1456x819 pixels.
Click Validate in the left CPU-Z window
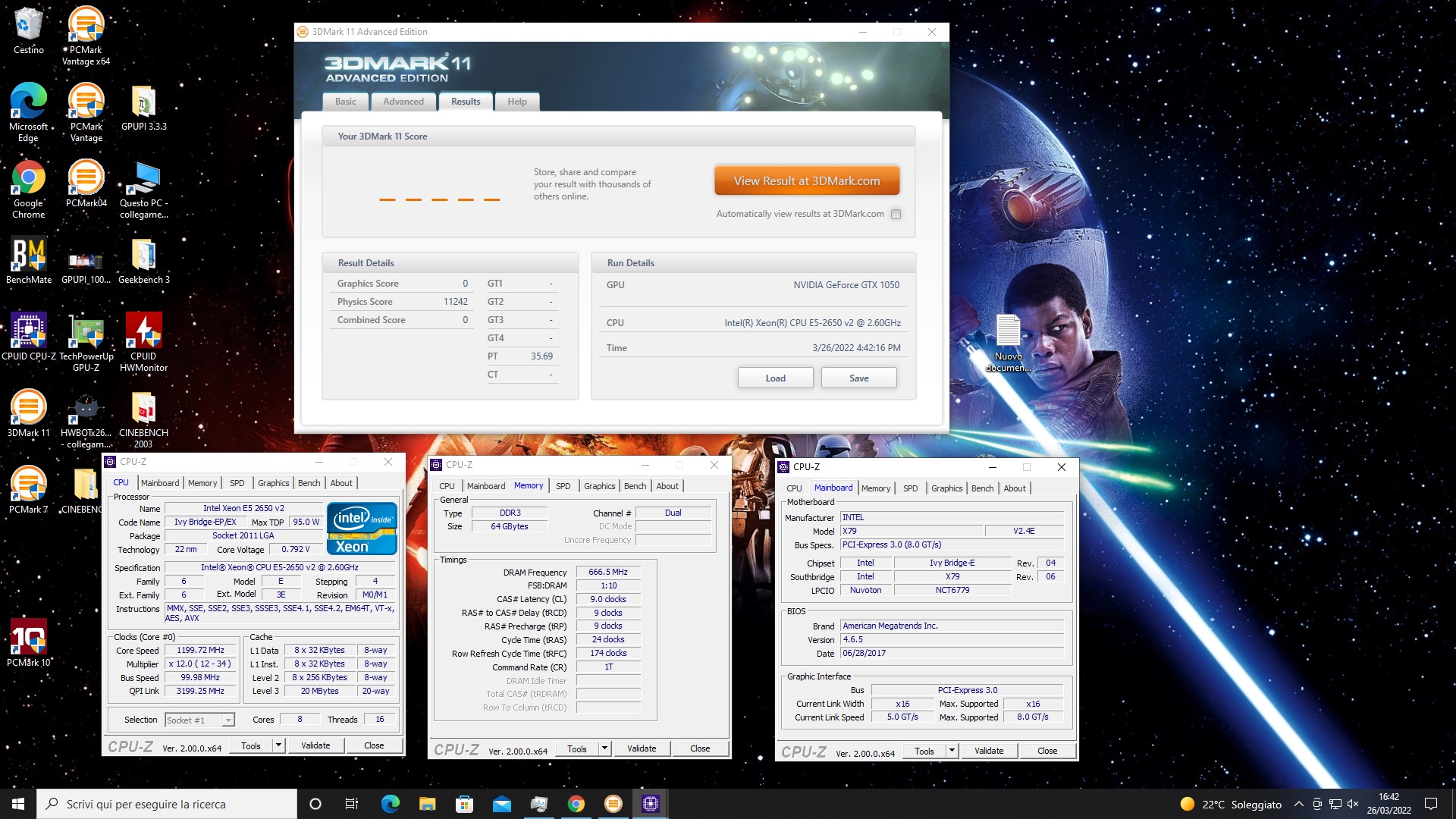[315, 745]
